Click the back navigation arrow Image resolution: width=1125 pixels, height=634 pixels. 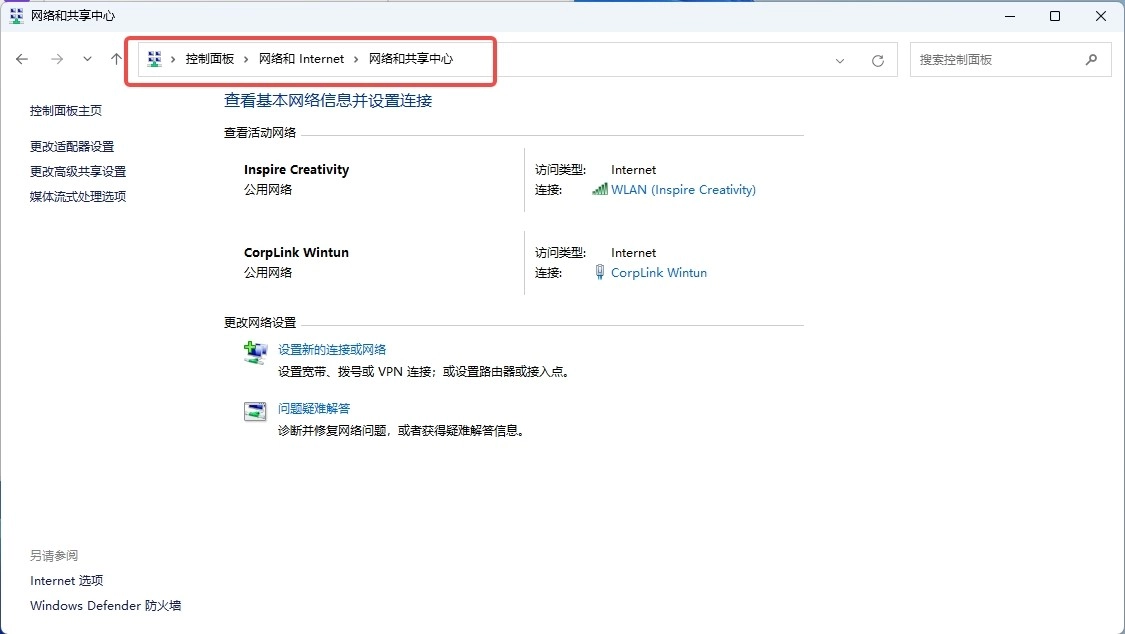pyautogui.click(x=22, y=60)
